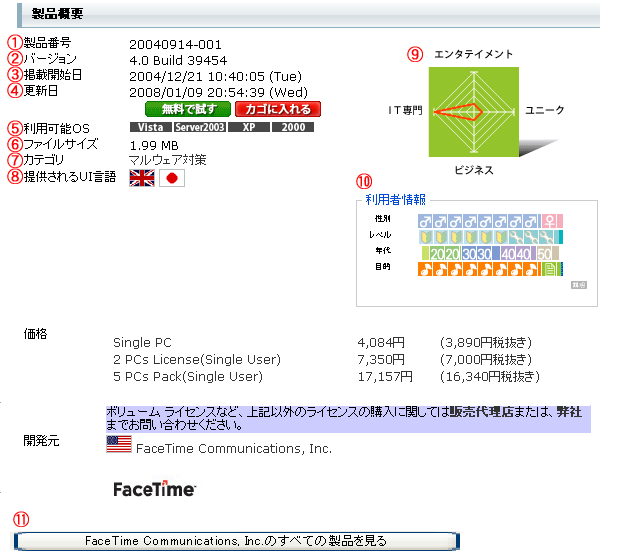617x554 pixels.
Task: Click first male icon in 性別 row
Action: pyautogui.click(x=425, y=221)
